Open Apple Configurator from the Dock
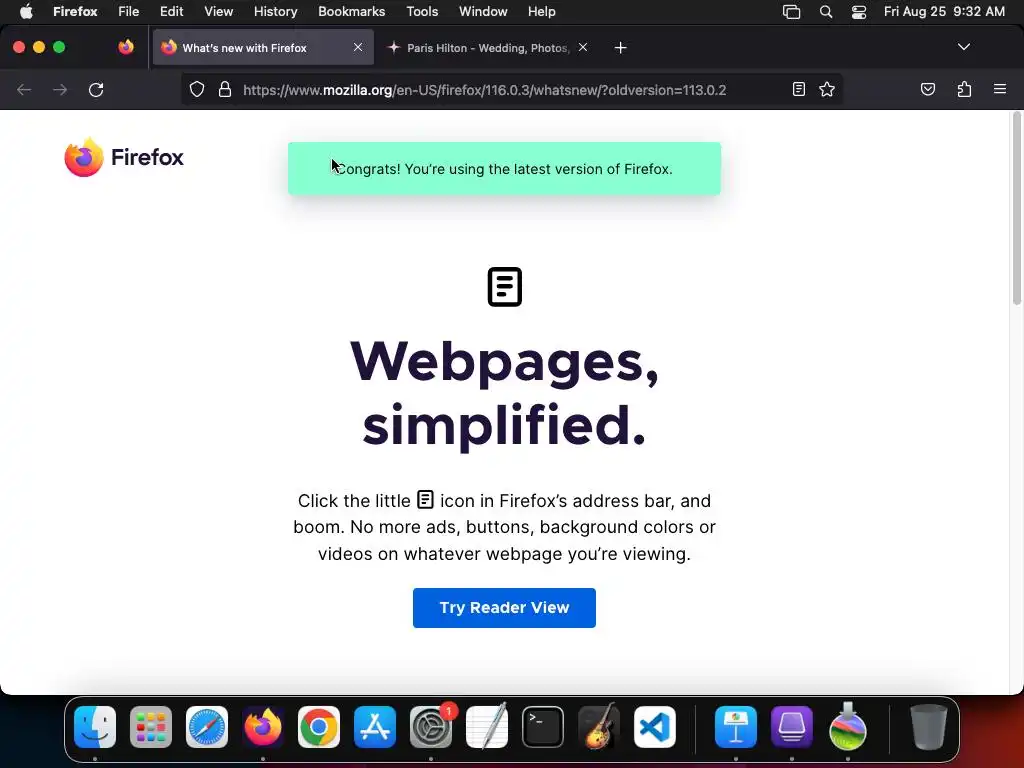 click(x=792, y=727)
